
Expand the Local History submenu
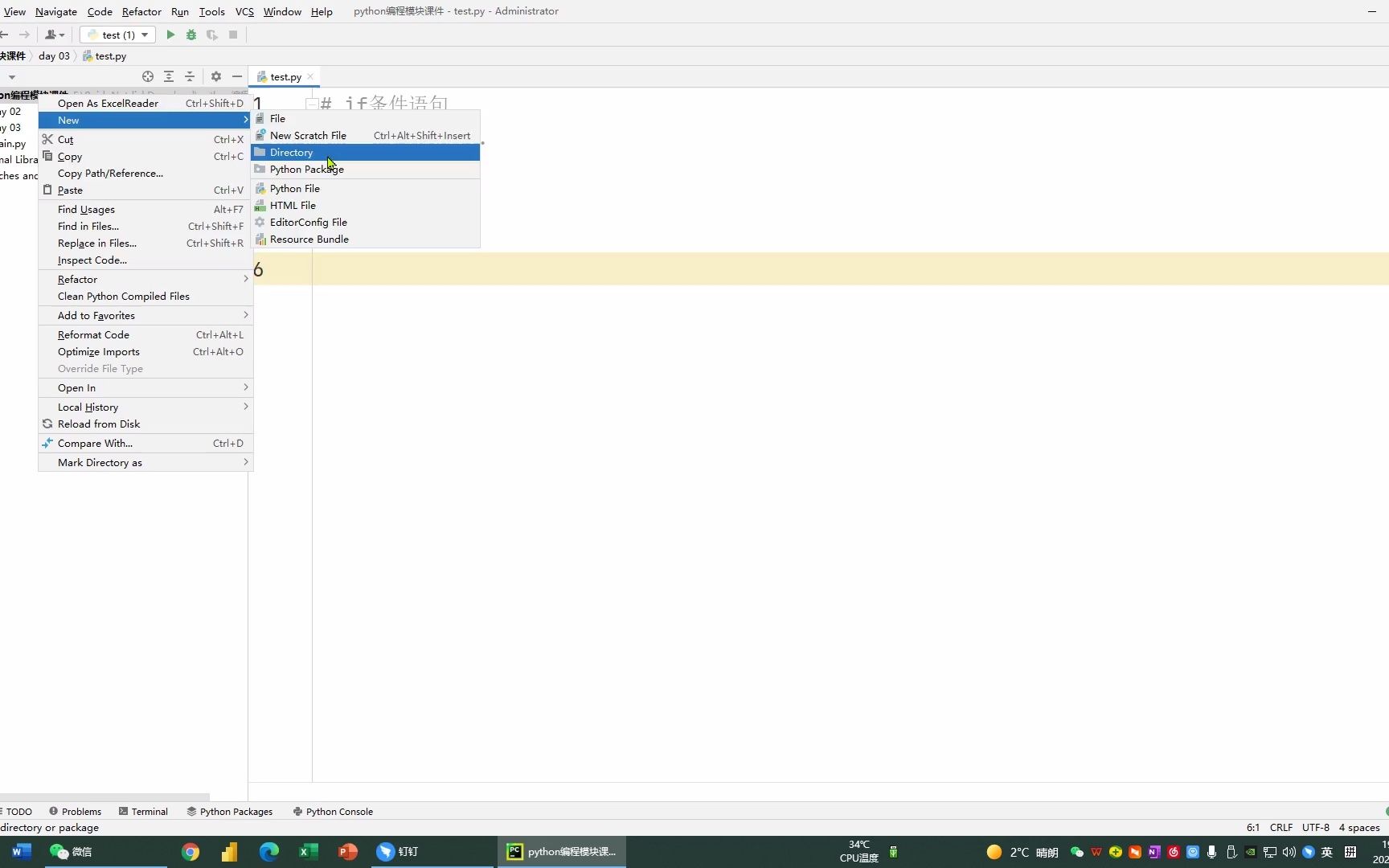[x=145, y=407]
